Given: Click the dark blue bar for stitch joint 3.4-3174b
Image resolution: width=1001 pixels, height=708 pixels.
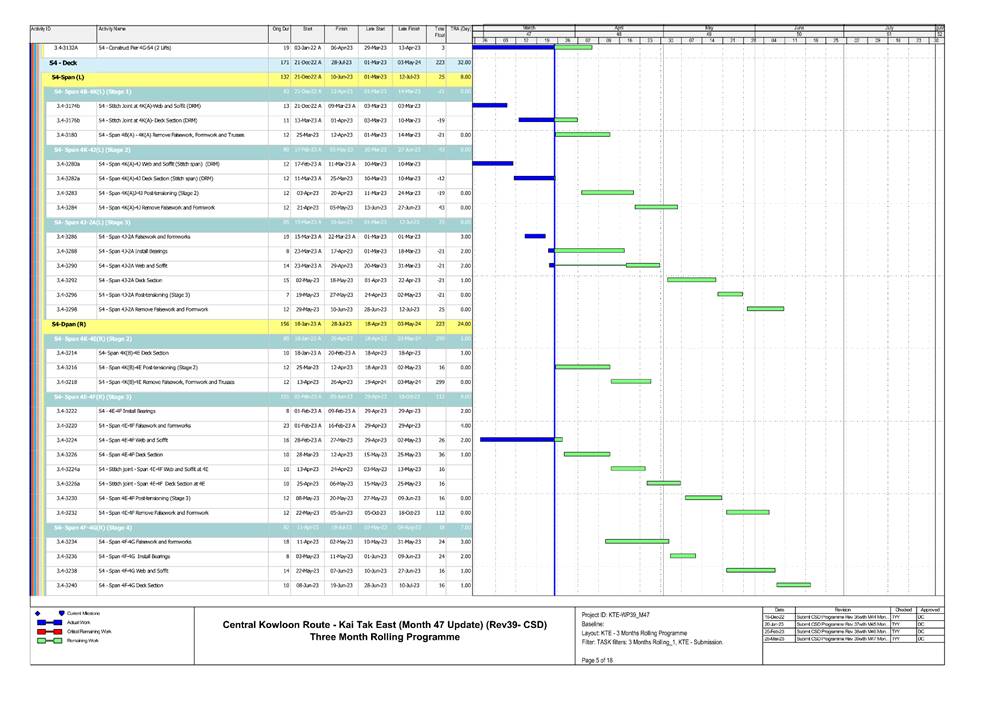Looking at the screenshot, I should point(492,104).
